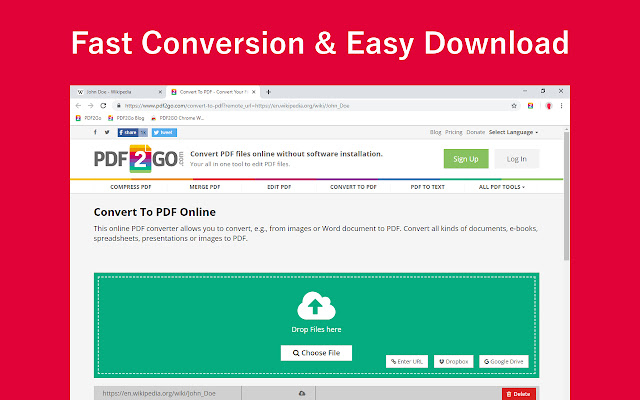
Task: Open the PDF TO TEXT menu item
Action: (427, 187)
